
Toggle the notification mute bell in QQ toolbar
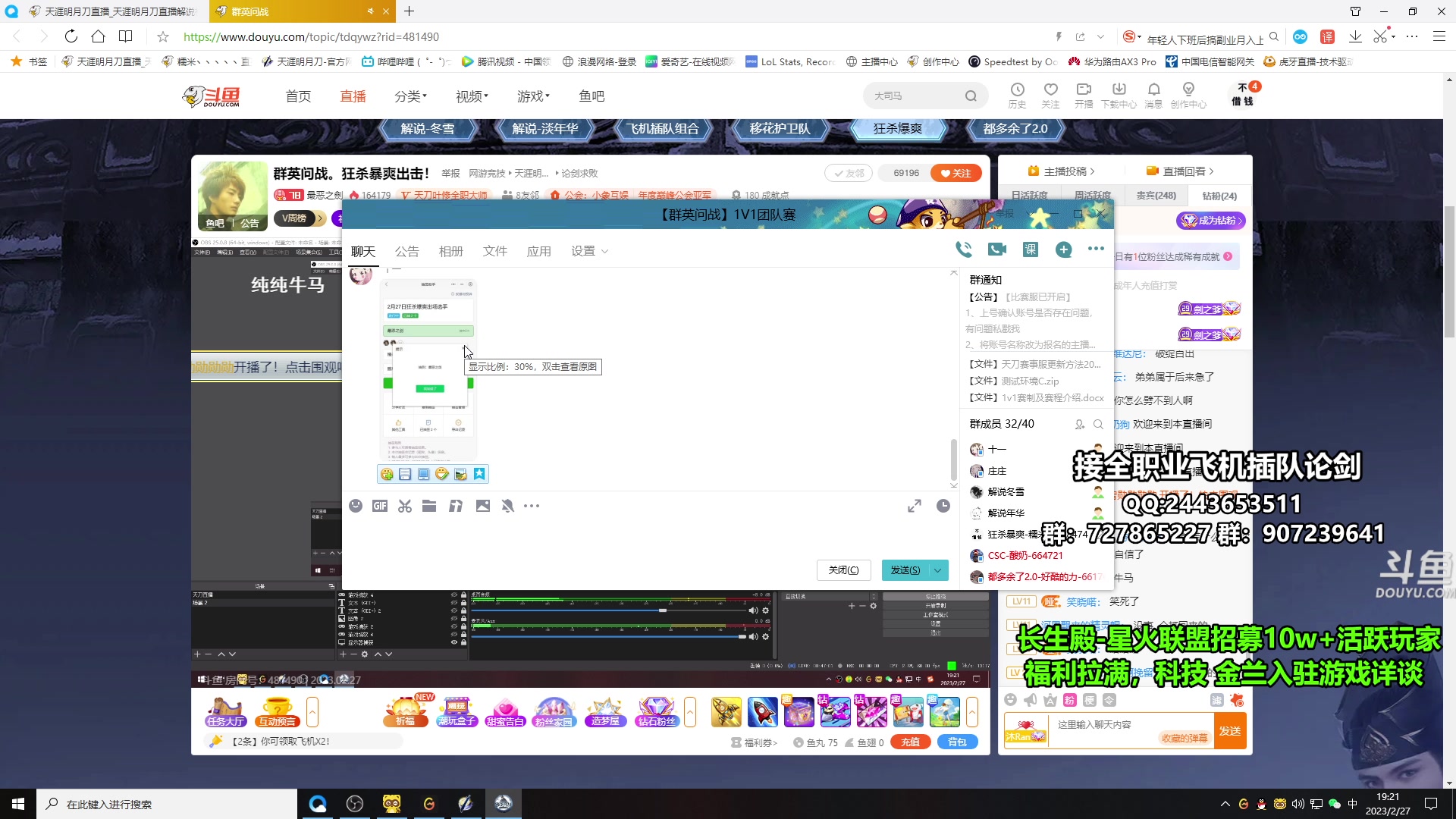[x=508, y=506]
